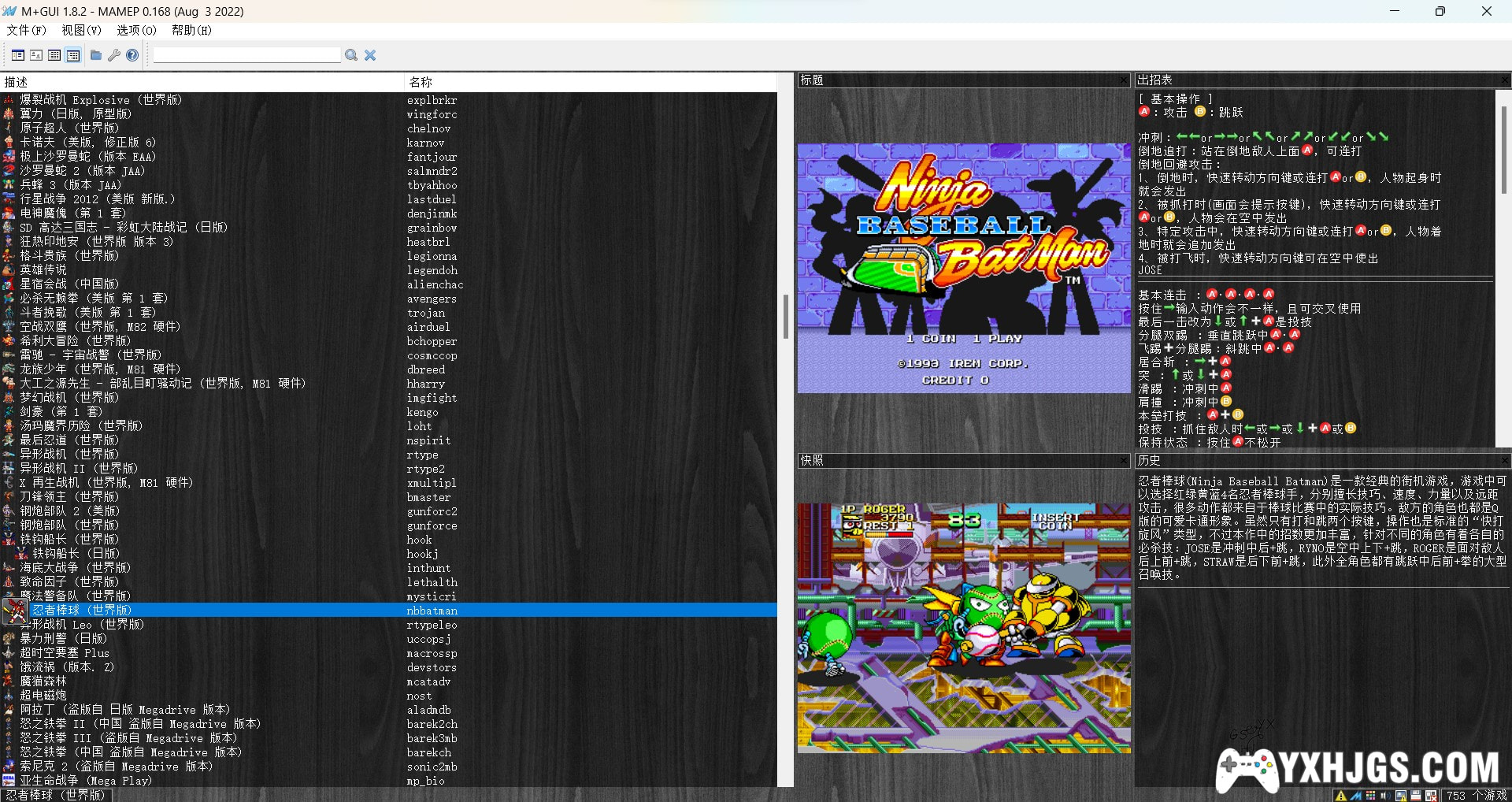
Task: Clear the search with the blue X icon
Action: [x=370, y=55]
